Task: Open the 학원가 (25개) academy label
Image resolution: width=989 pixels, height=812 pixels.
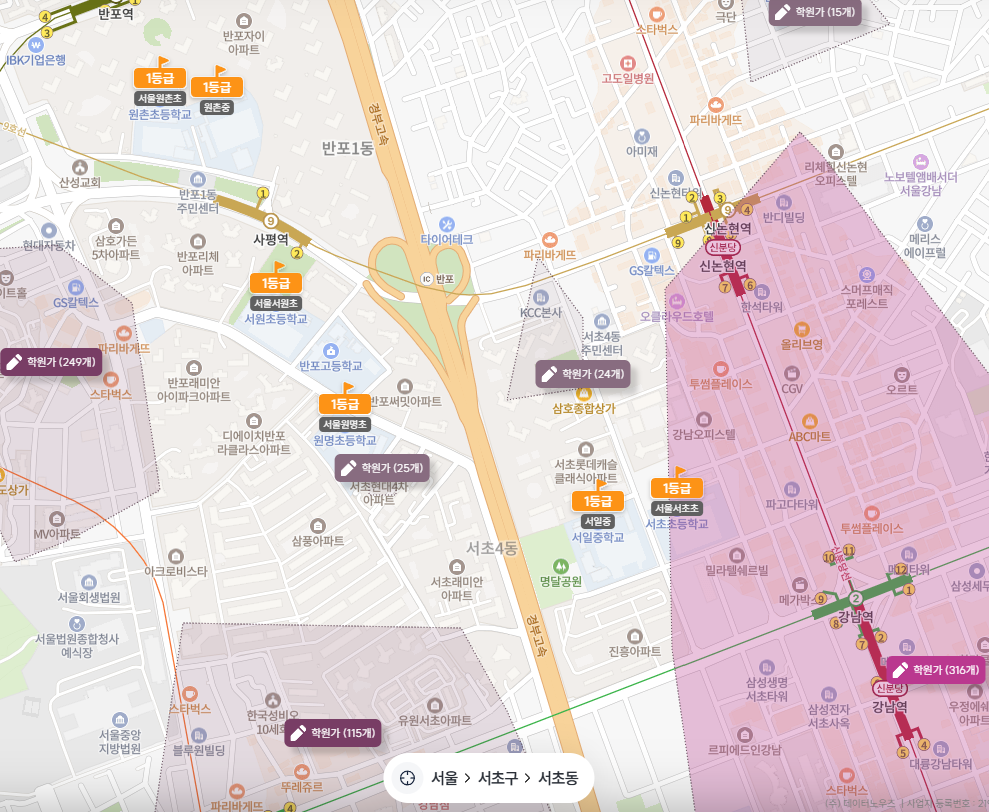Action: (382, 468)
